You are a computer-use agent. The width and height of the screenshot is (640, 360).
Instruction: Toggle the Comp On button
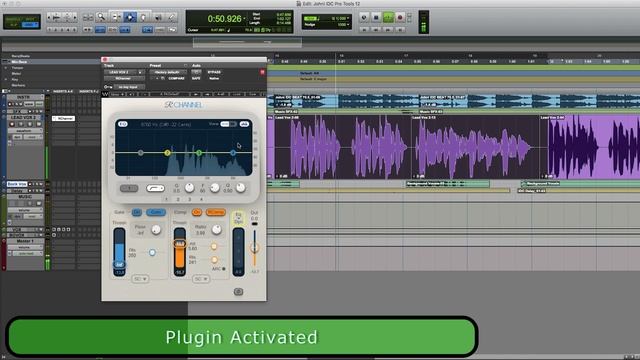[x=197, y=212]
